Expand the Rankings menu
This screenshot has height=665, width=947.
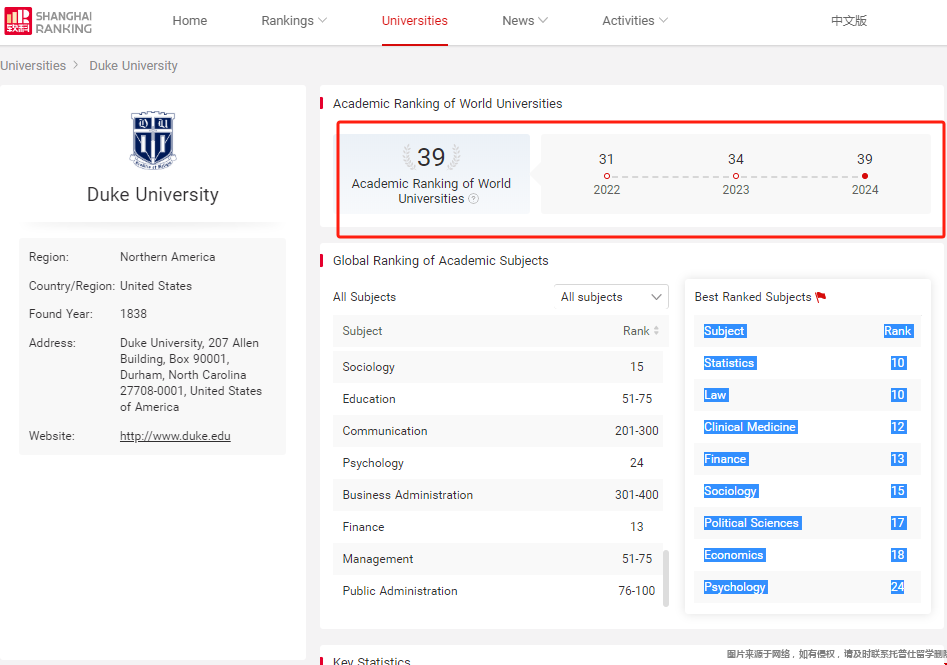tap(294, 21)
